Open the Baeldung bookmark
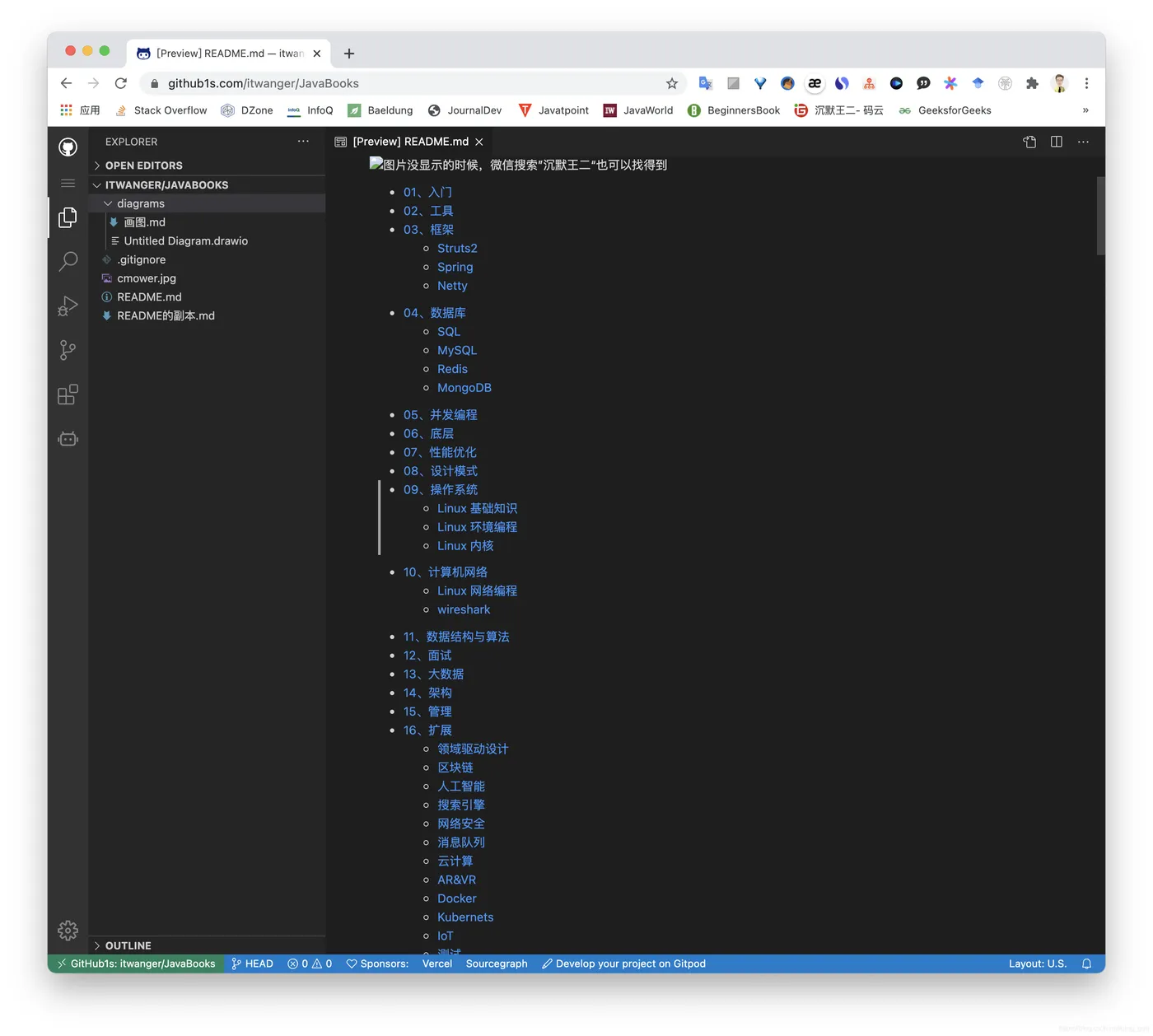Image resolution: width=1153 pixels, height=1036 pixels. coord(380,110)
